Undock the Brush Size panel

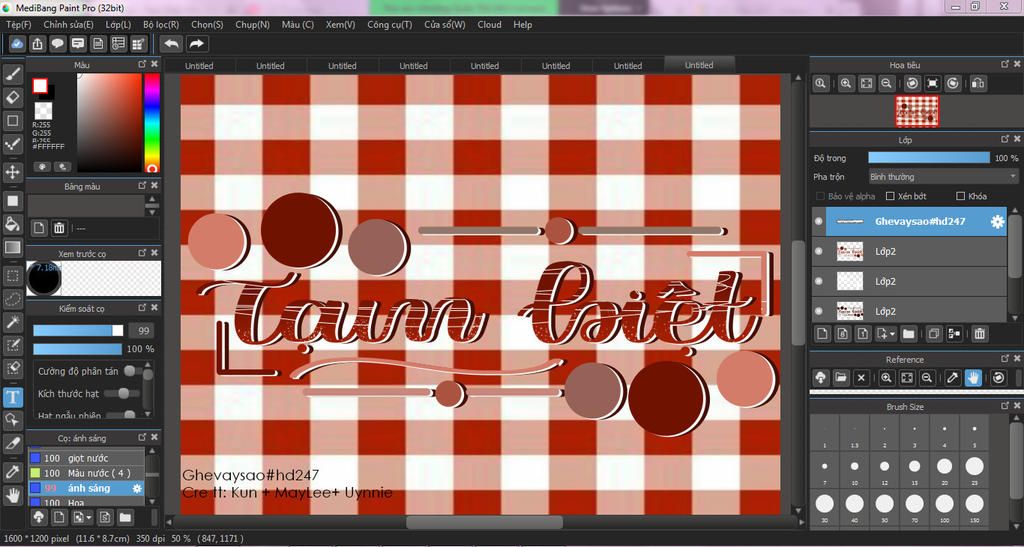(1005, 405)
